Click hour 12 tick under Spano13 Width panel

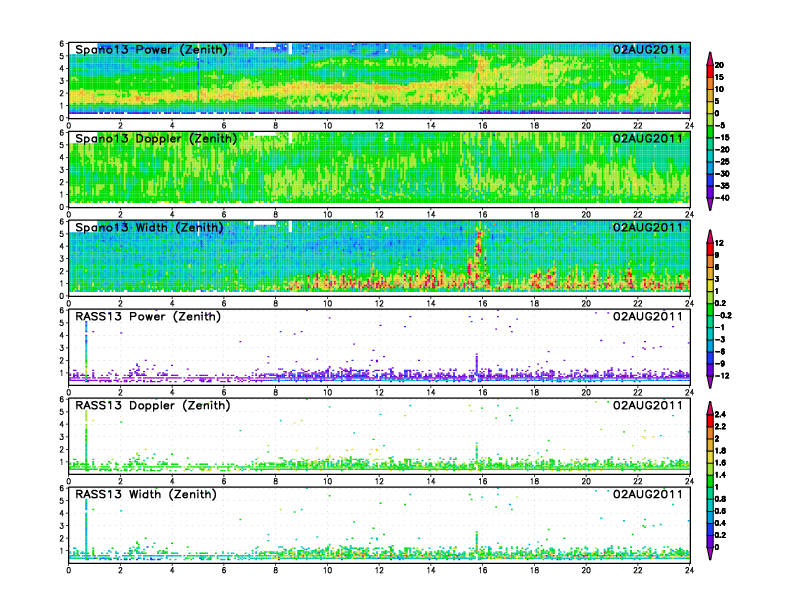coord(379,303)
